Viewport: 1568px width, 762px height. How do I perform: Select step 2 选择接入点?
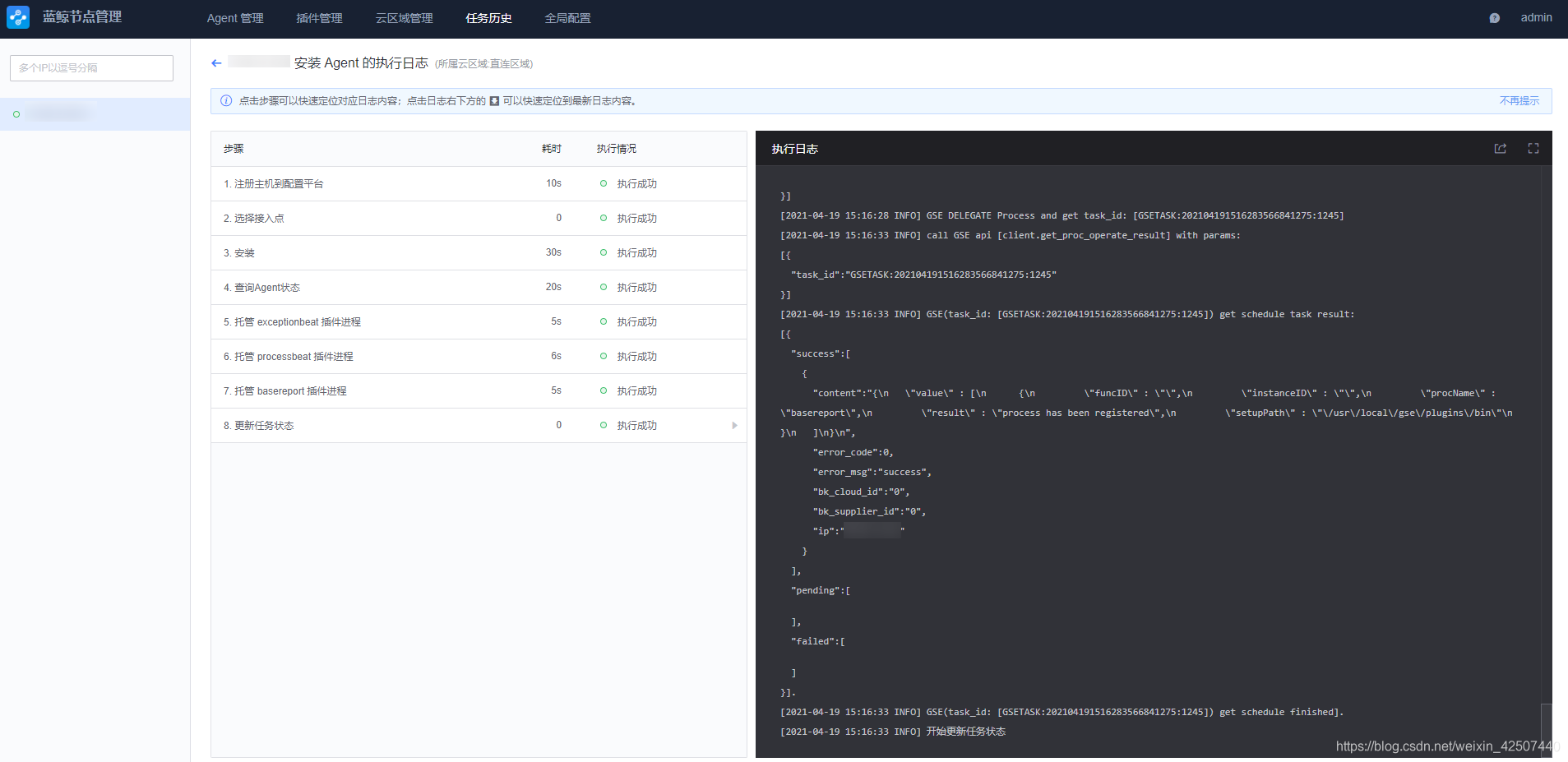point(479,219)
